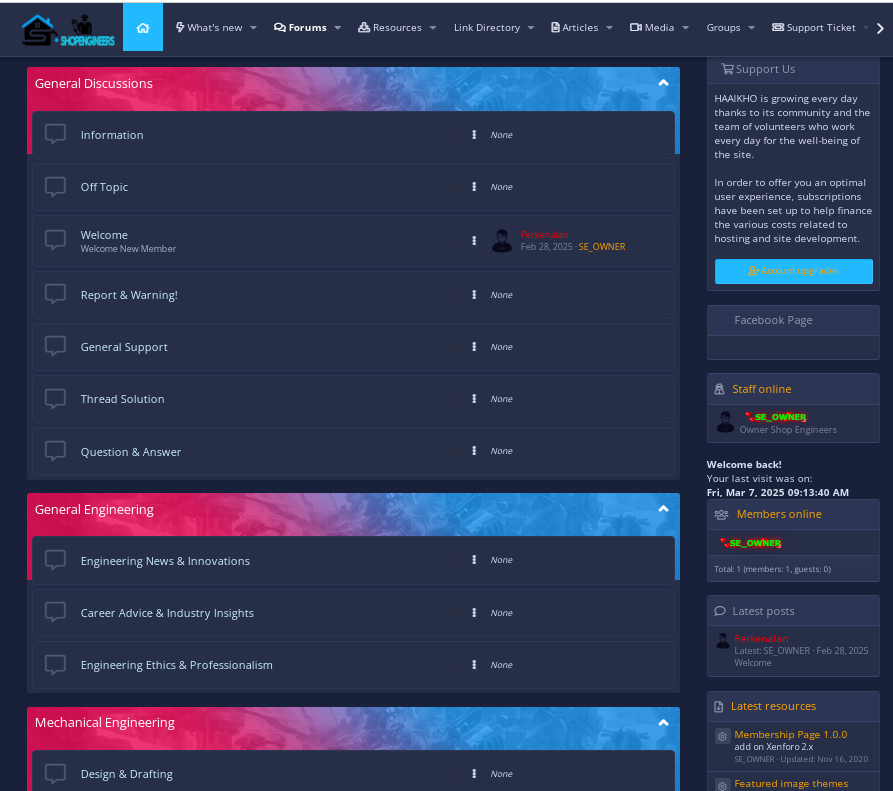Screen dimensions: 893x791
Task: Open the Thread Solution row three-dot menu
Action: tap(474, 399)
